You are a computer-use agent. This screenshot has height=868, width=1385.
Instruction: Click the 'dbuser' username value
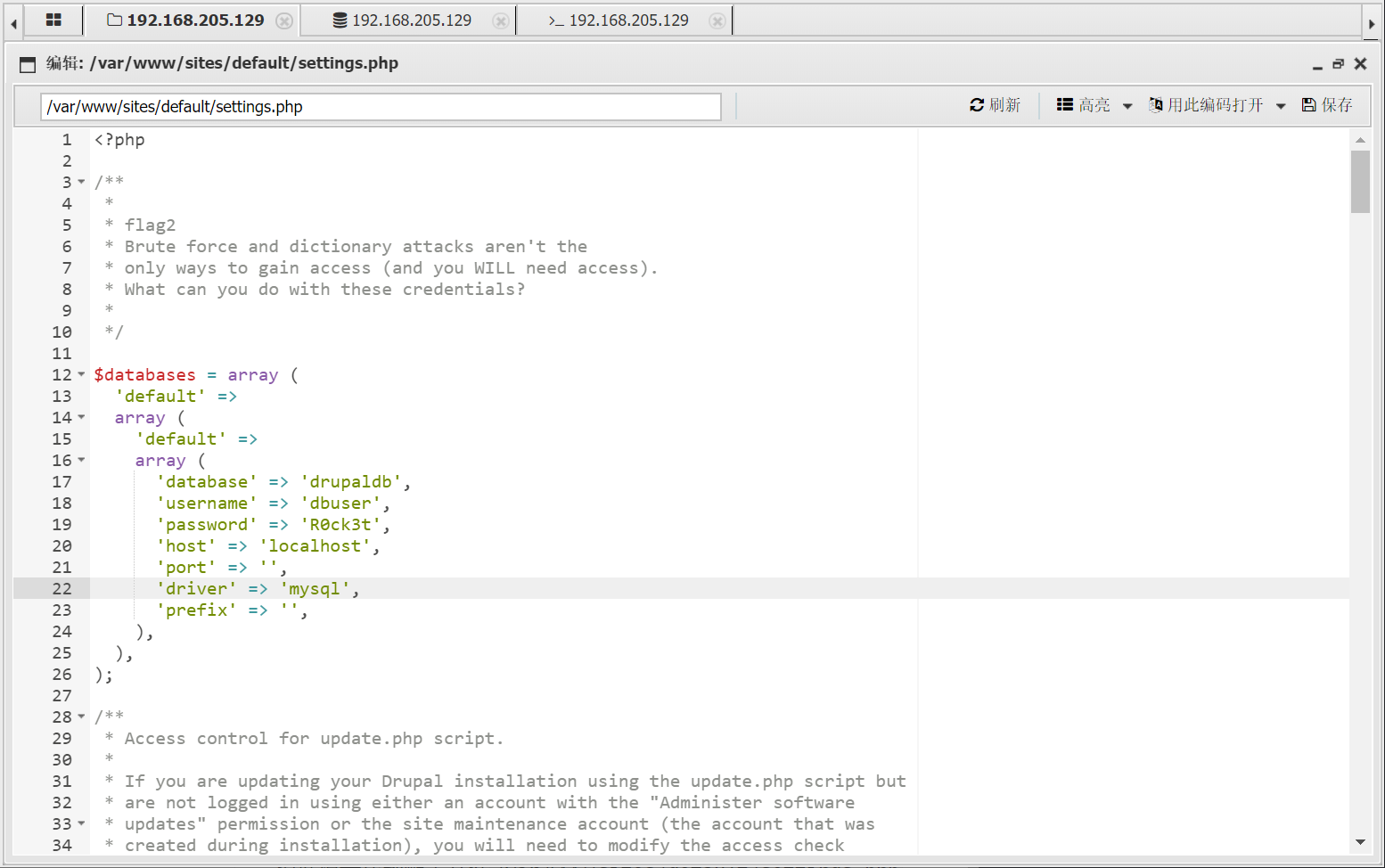pyautogui.click(x=340, y=504)
